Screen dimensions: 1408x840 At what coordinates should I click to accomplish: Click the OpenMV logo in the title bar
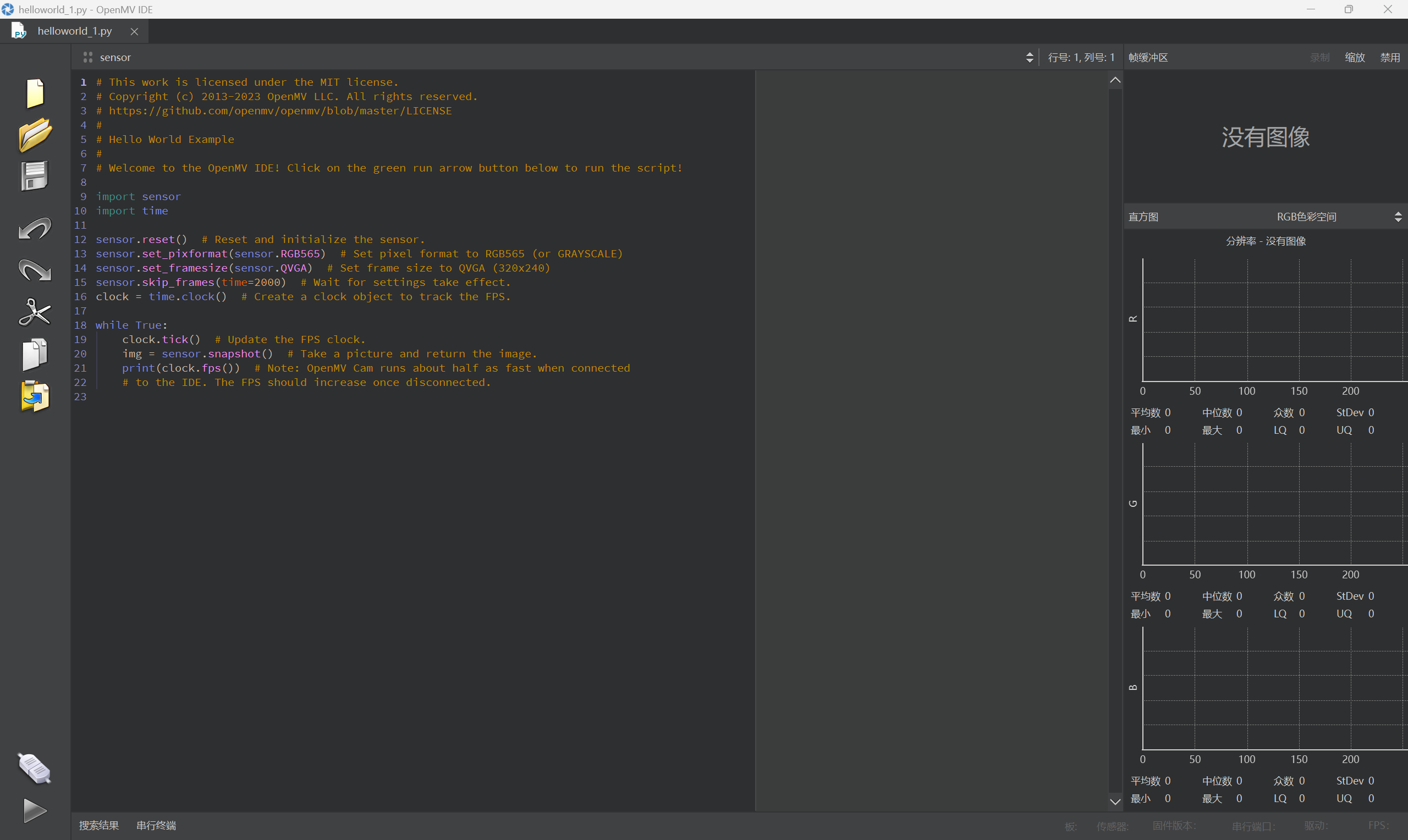point(8,9)
